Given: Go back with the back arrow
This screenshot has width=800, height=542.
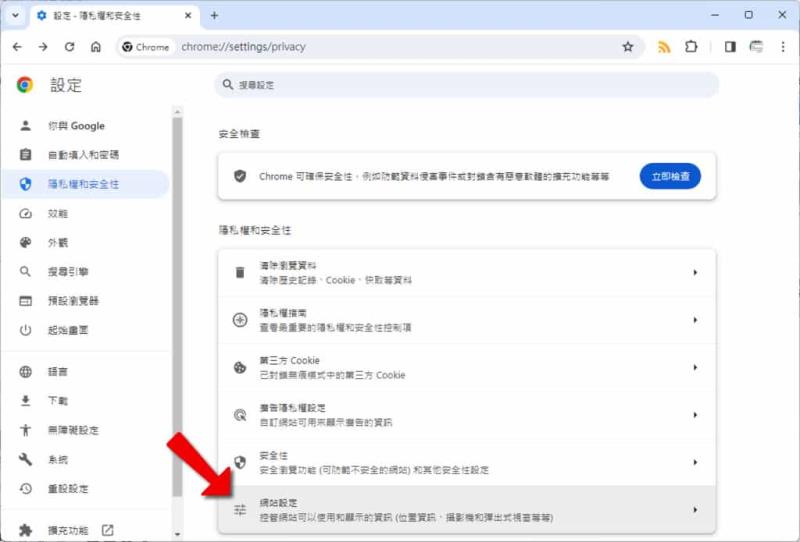Looking at the screenshot, I should pyautogui.click(x=17, y=47).
